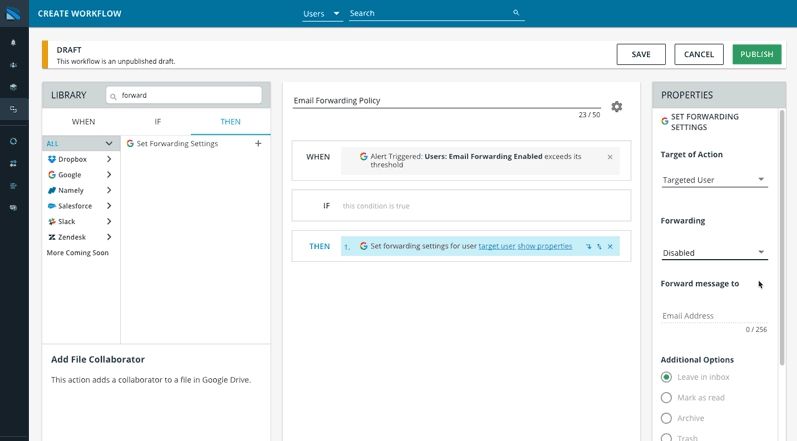797x441 pixels.
Task: Click the library search field containing forward
Action: 184,95
